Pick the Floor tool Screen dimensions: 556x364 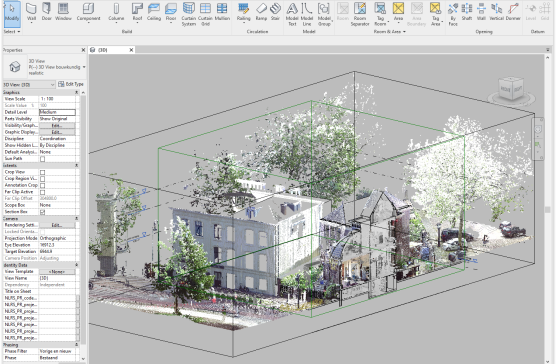pos(171,12)
